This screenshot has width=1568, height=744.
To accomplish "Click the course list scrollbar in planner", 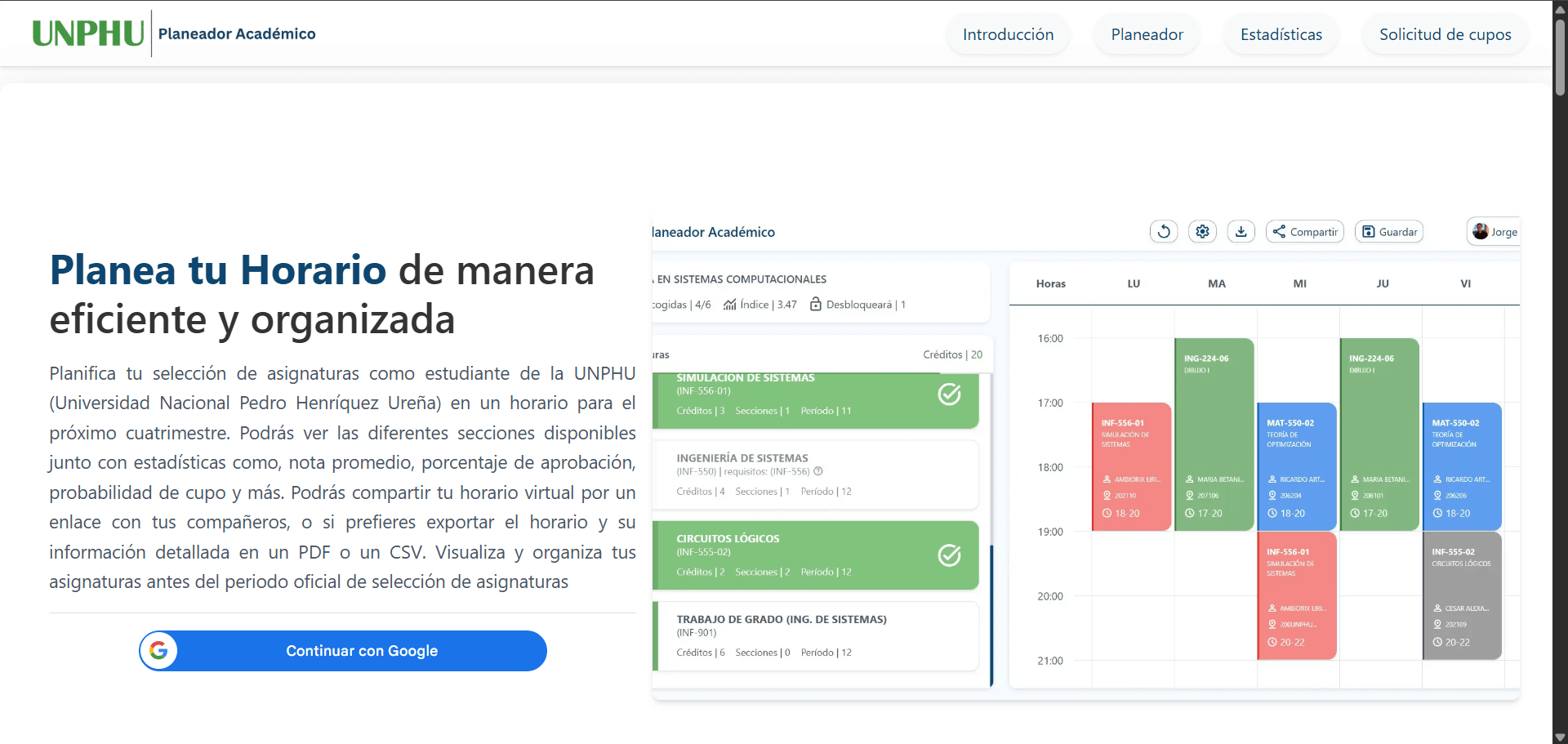I will click(991, 616).
